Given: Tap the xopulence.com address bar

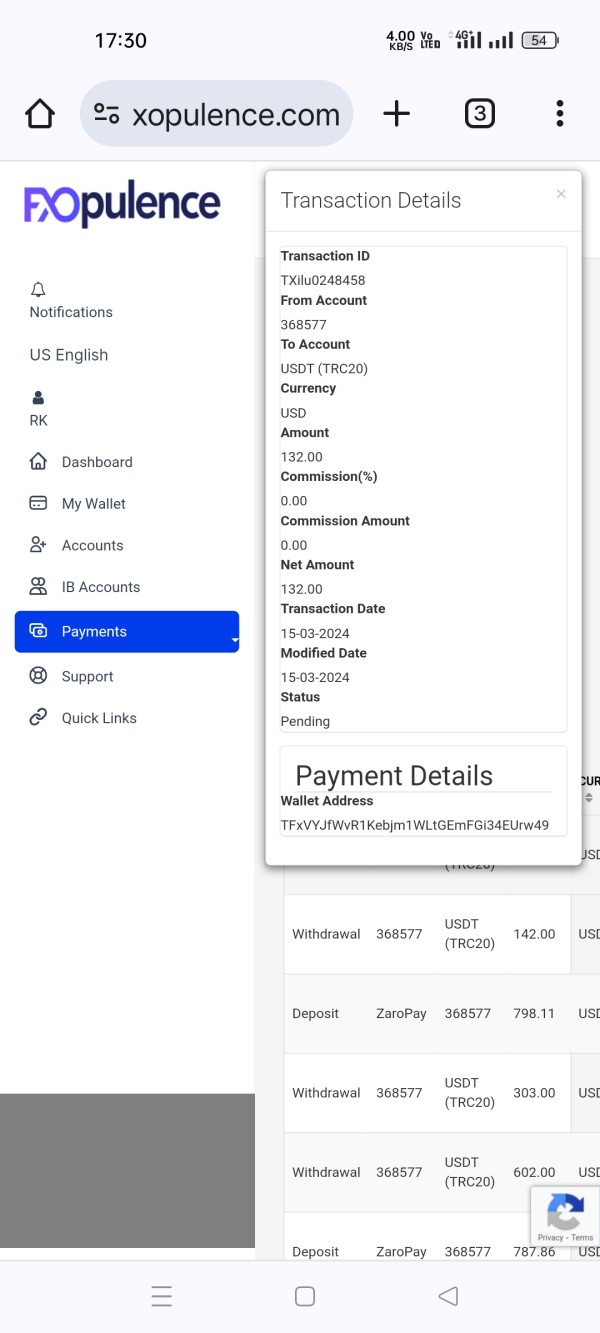Looking at the screenshot, I should pyautogui.click(x=216, y=114).
